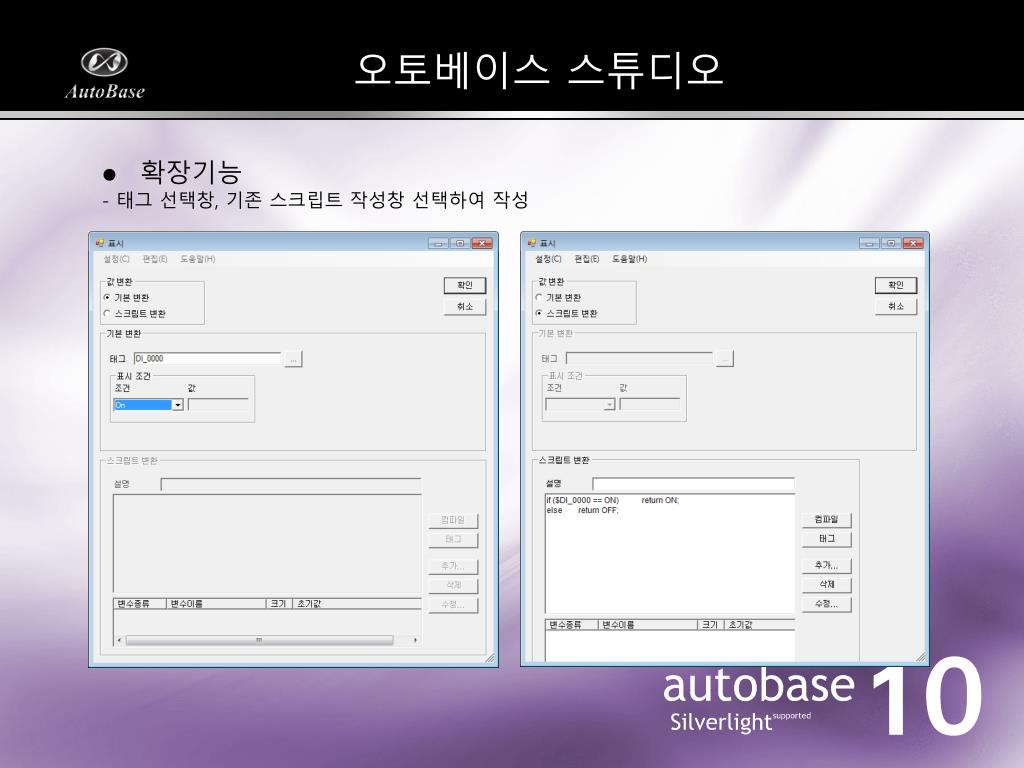The image size is (1024, 768).
Task: Click 변수이름 column header in left window
Action: click(x=216, y=604)
